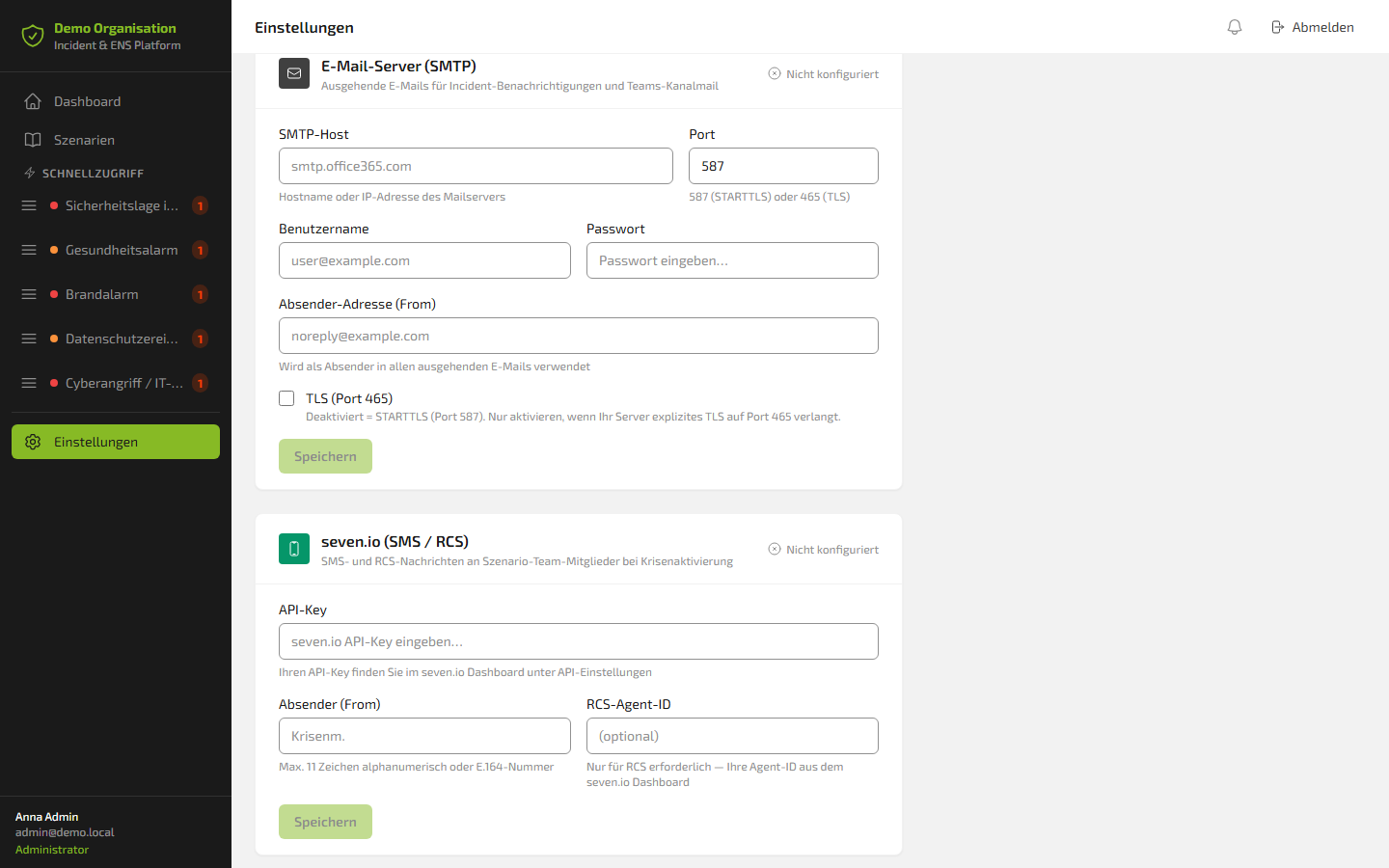Click the seven.io status x-circle icon

coord(775,549)
